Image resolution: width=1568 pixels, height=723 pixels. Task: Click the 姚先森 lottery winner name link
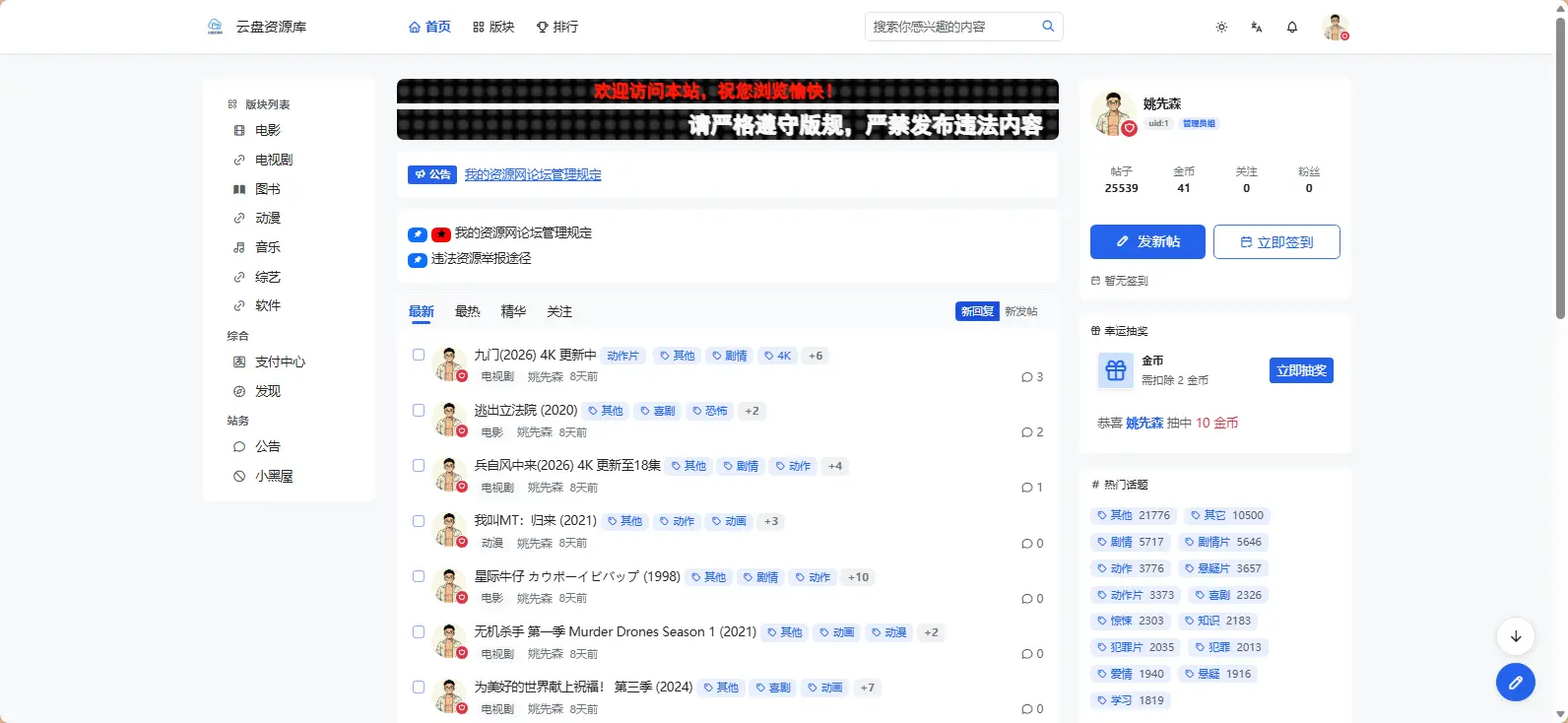tap(1144, 423)
